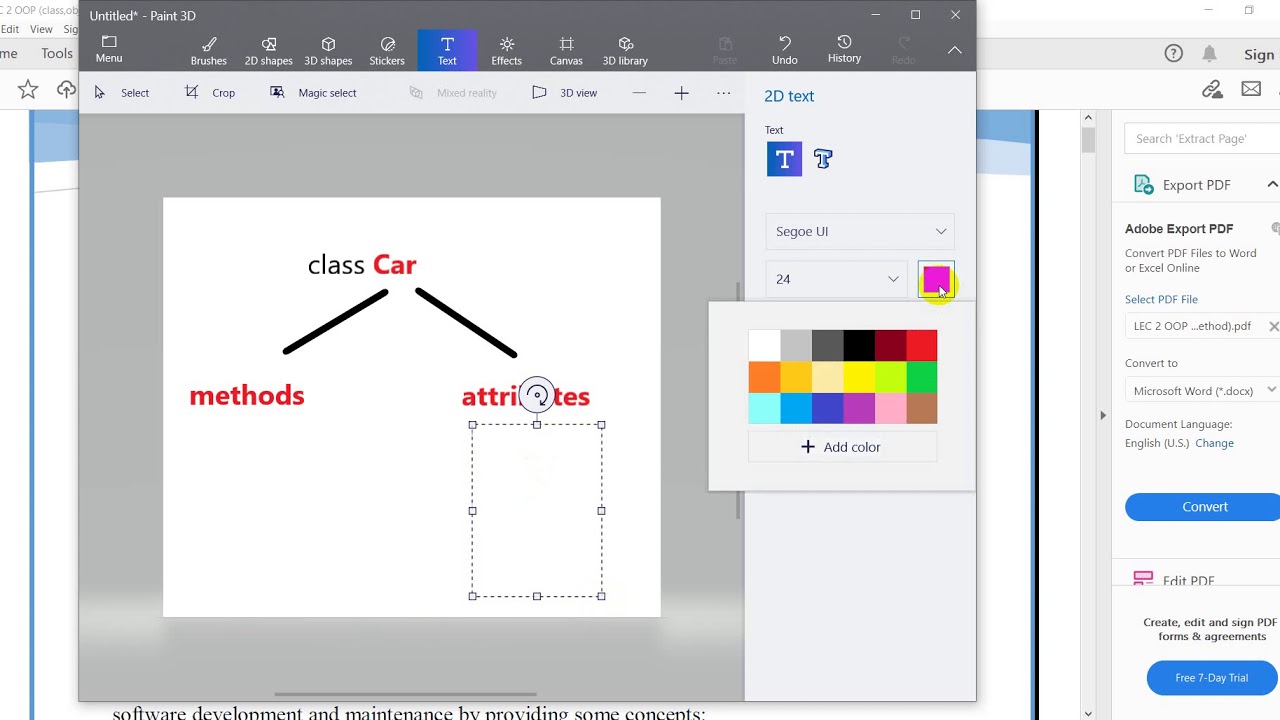Open the Acrobat View menu
This screenshot has width=1280, height=720.
(41, 29)
